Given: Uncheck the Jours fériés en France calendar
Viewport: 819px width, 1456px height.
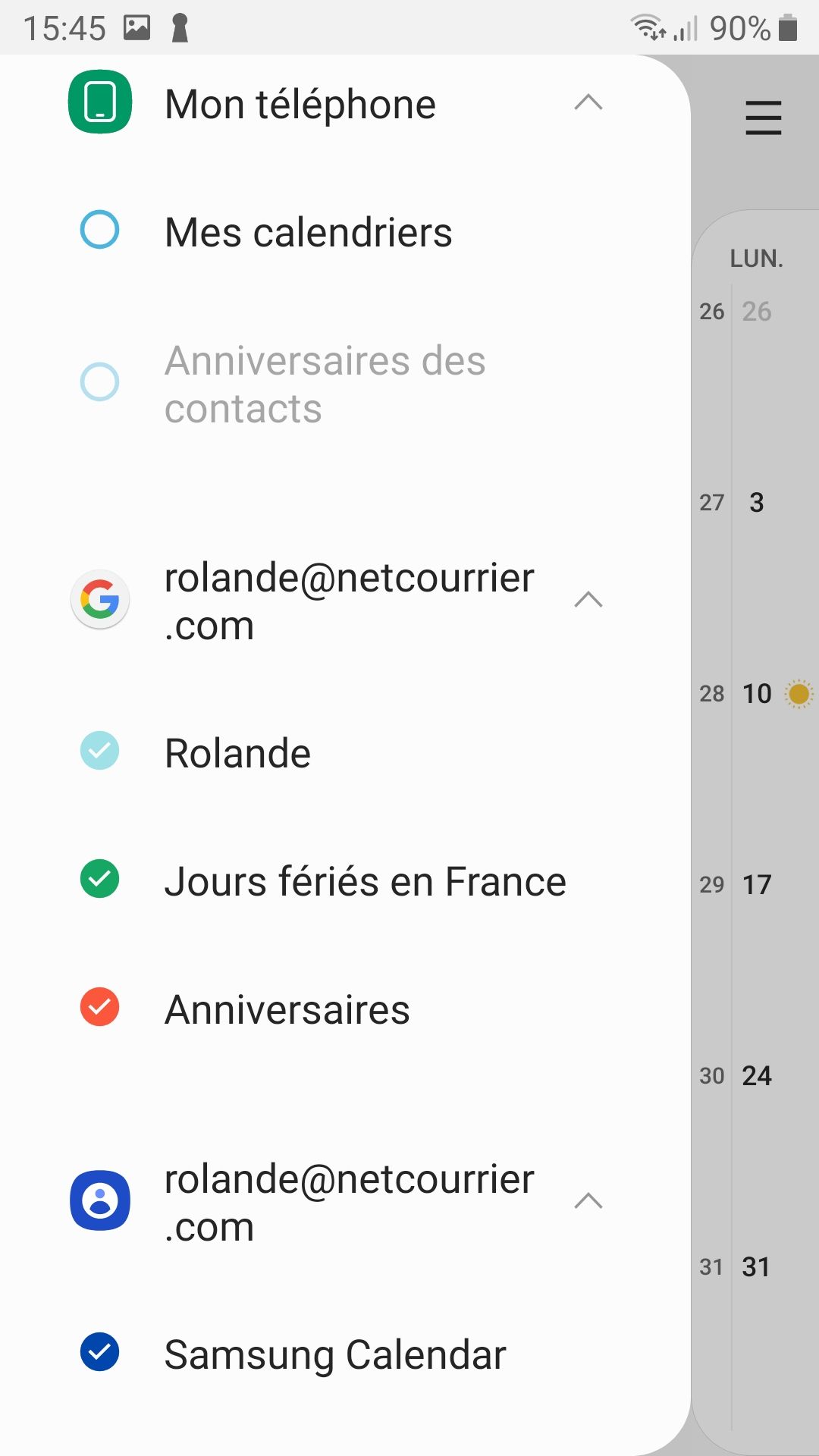Looking at the screenshot, I should tap(100, 879).
